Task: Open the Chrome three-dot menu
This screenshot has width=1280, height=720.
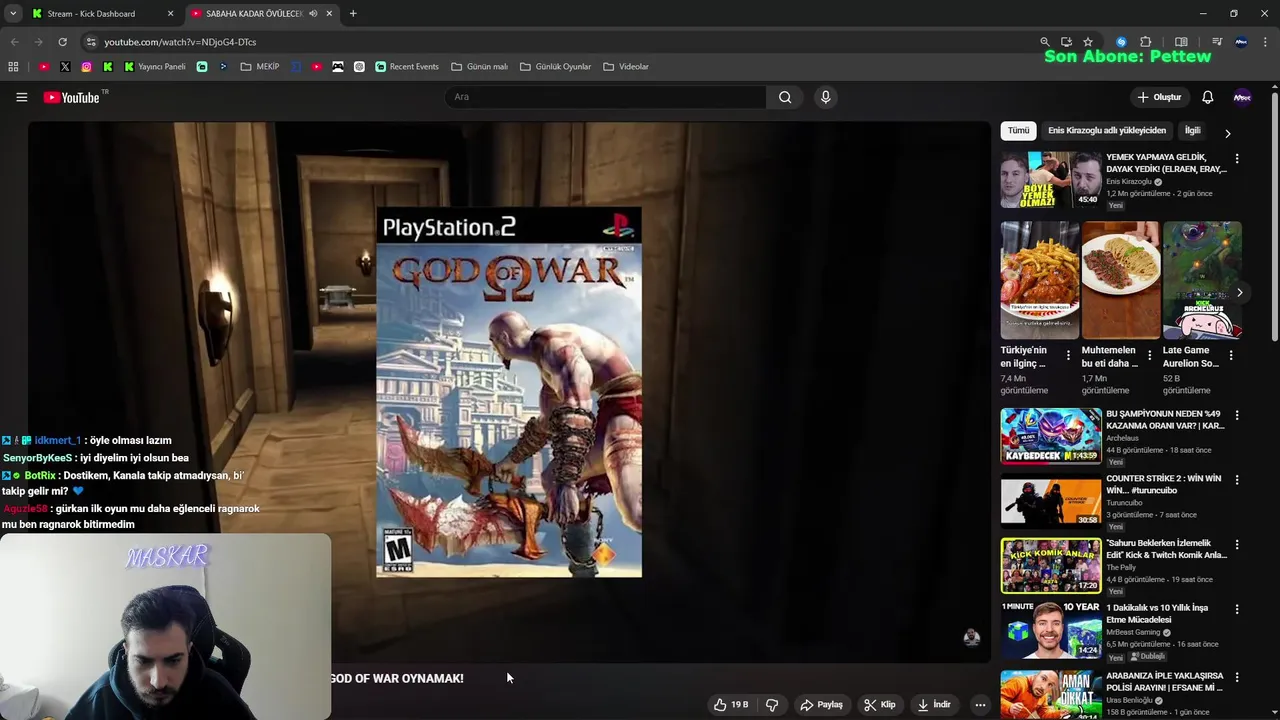Action: tap(1265, 42)
